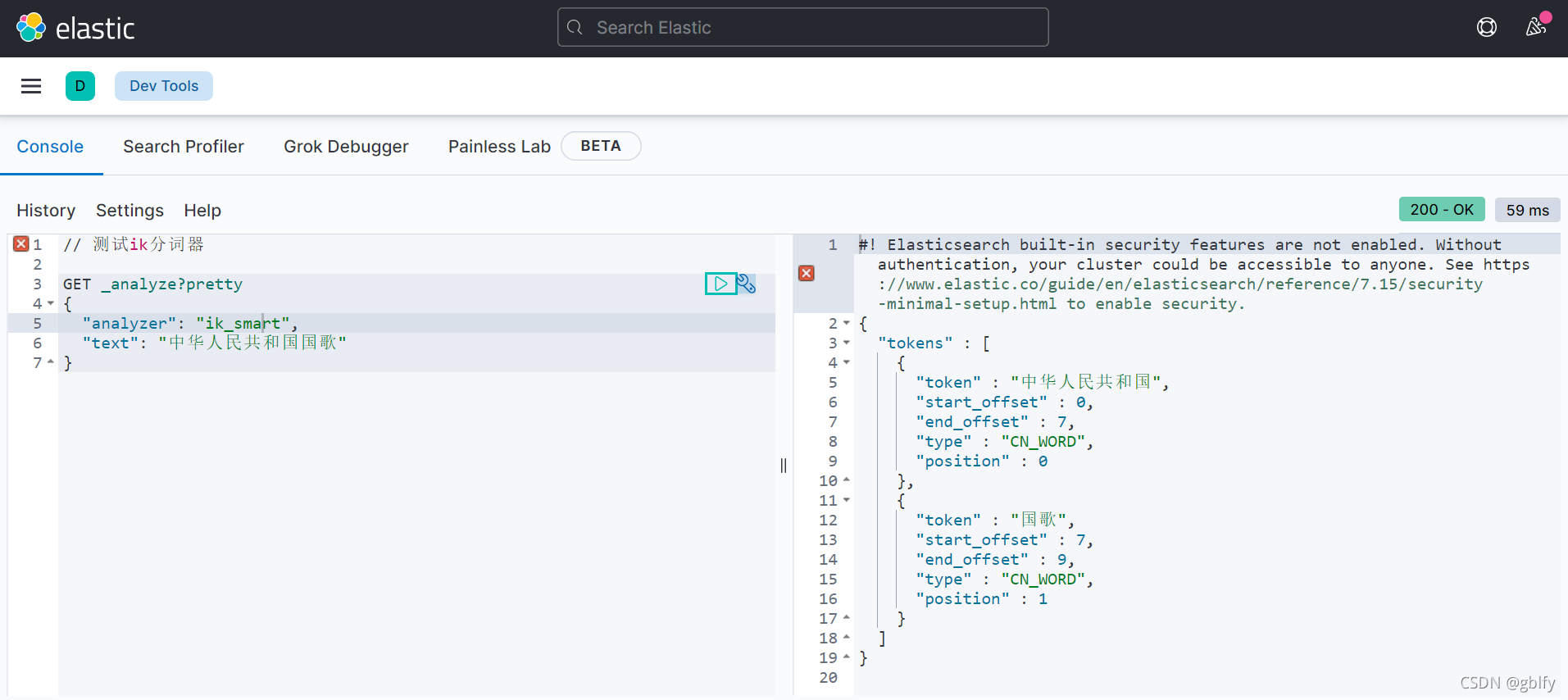Viewport: 1568px width, 700px height.
Task: Open the hamburger navigation menu
Action: click(x=31, y=86)
